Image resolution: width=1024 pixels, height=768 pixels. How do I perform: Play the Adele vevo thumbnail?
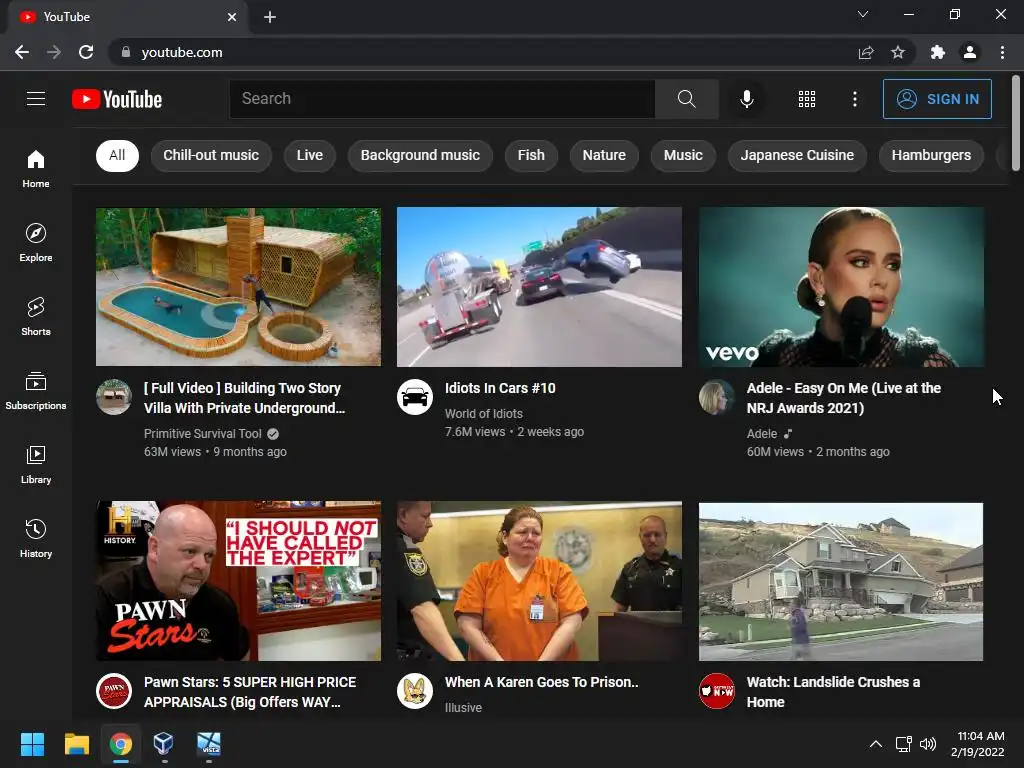pos(841,287)
